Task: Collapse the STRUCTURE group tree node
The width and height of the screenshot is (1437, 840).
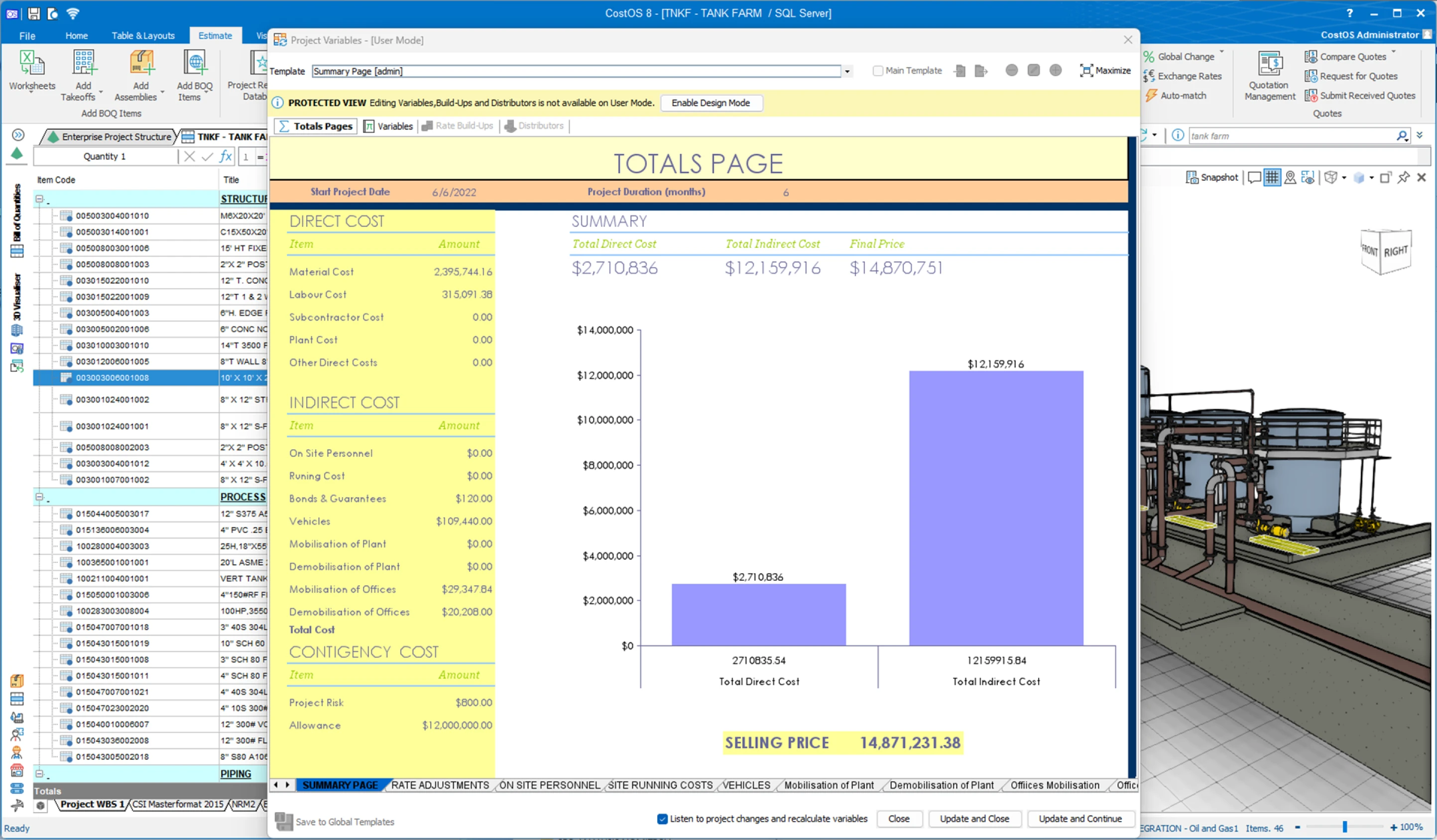Action: (x=39, y=199)
